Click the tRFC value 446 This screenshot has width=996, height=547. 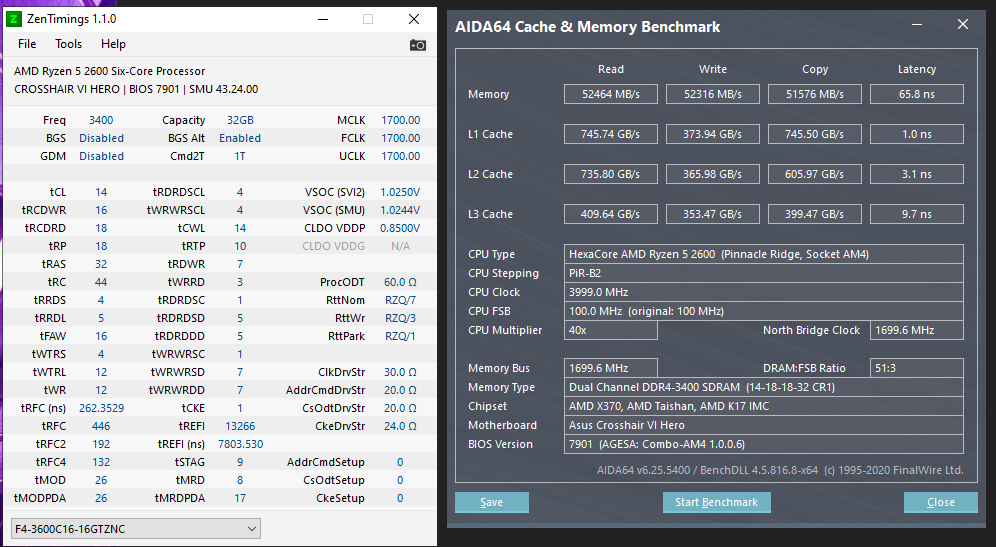[x=101, y=426]
